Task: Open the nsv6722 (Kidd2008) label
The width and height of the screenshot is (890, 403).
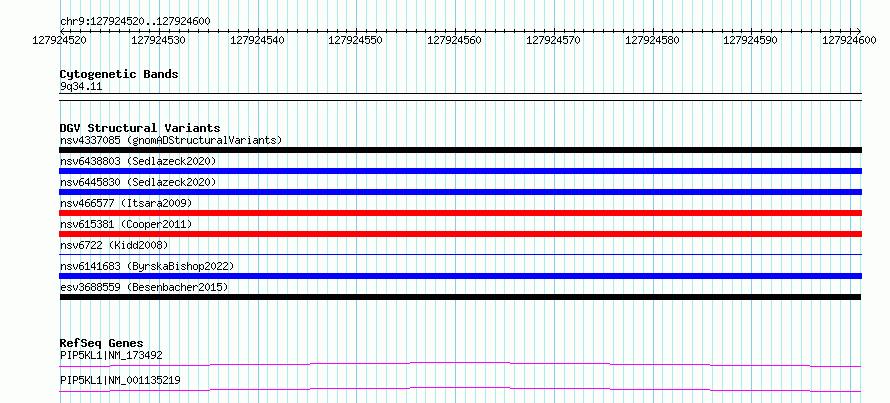Action: [114, 245]
